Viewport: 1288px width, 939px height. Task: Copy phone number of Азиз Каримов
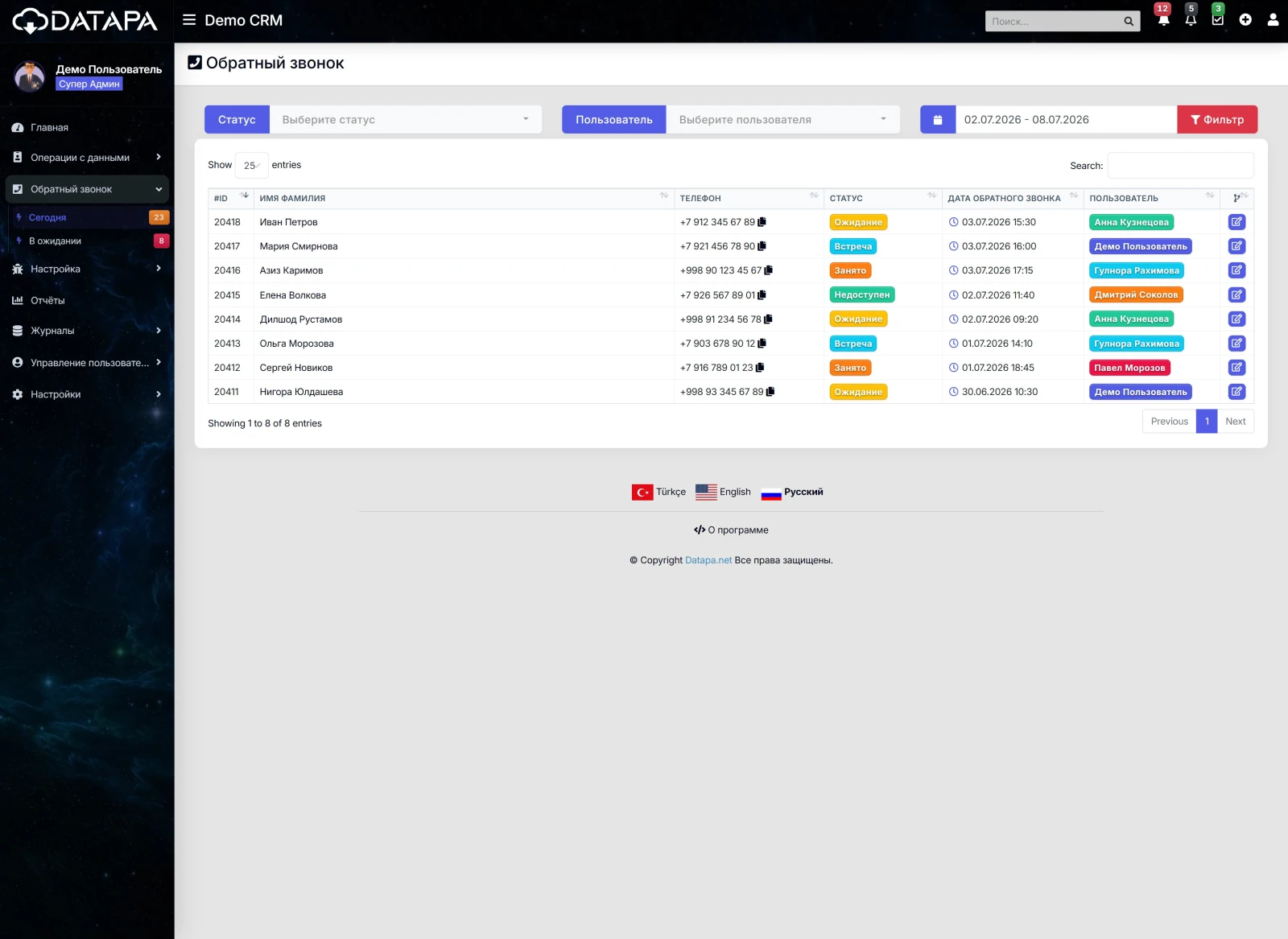(x=768, y=270)
